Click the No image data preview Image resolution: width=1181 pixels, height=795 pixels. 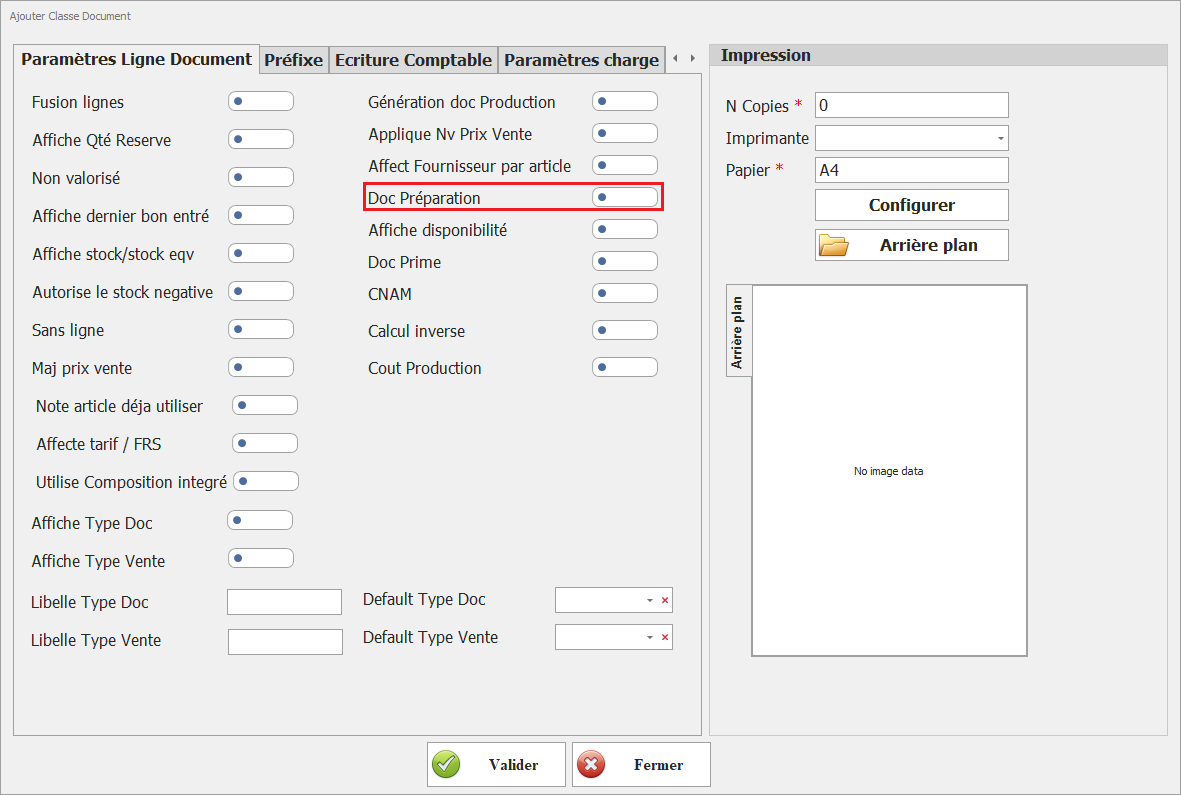[890, 471]
